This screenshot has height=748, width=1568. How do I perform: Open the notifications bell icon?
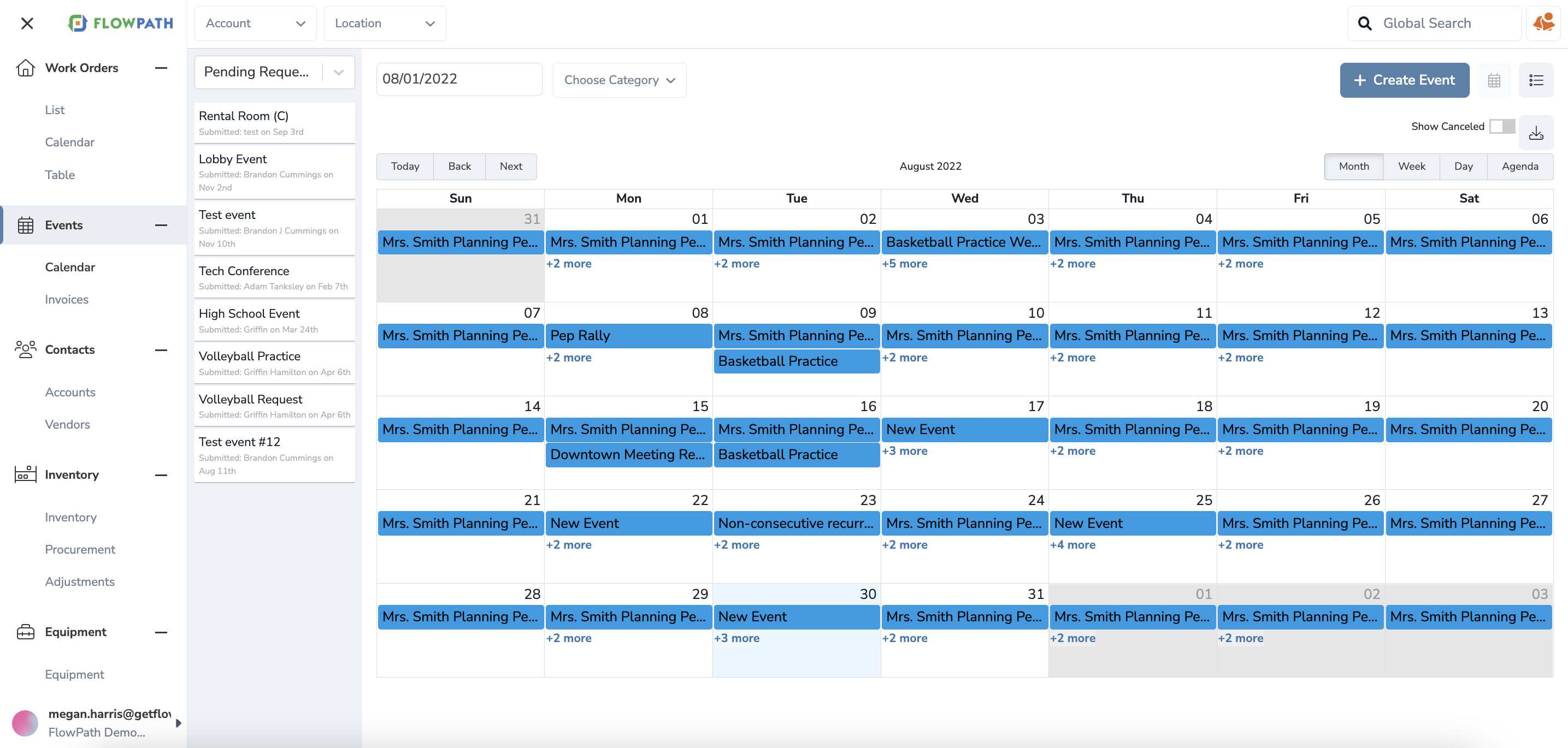(x=1542, y=22)
